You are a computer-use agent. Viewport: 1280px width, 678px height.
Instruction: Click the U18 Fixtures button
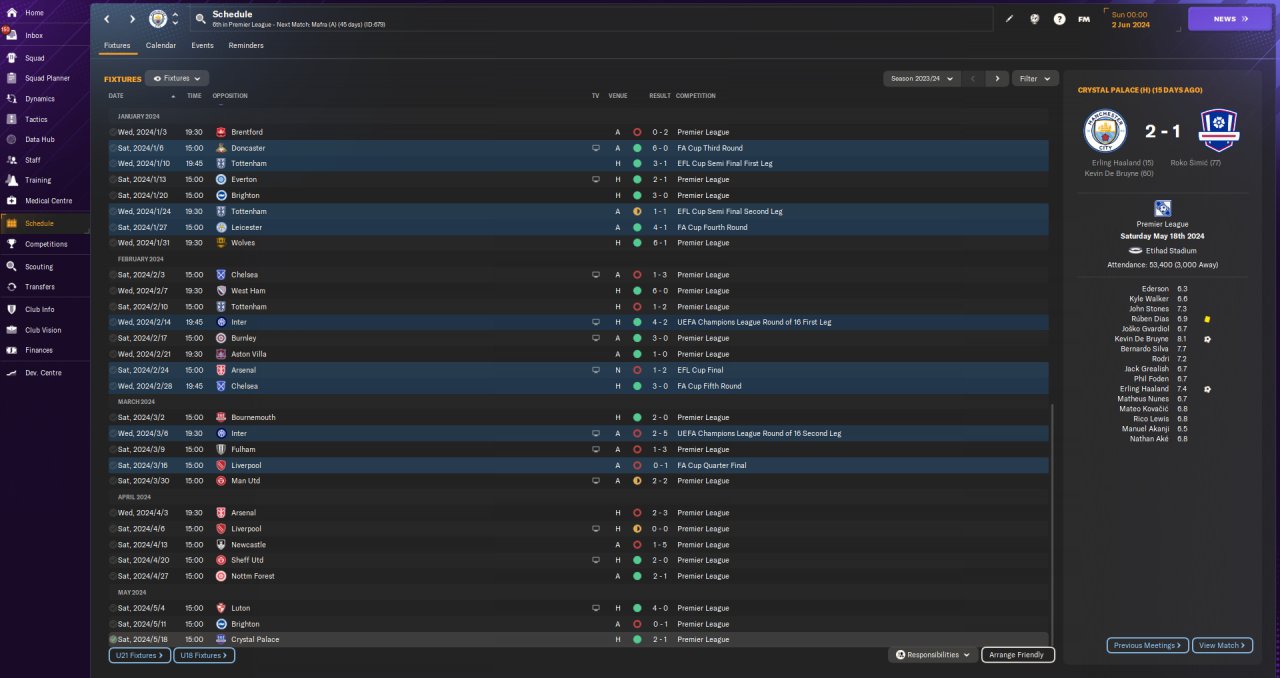point(204,655)
